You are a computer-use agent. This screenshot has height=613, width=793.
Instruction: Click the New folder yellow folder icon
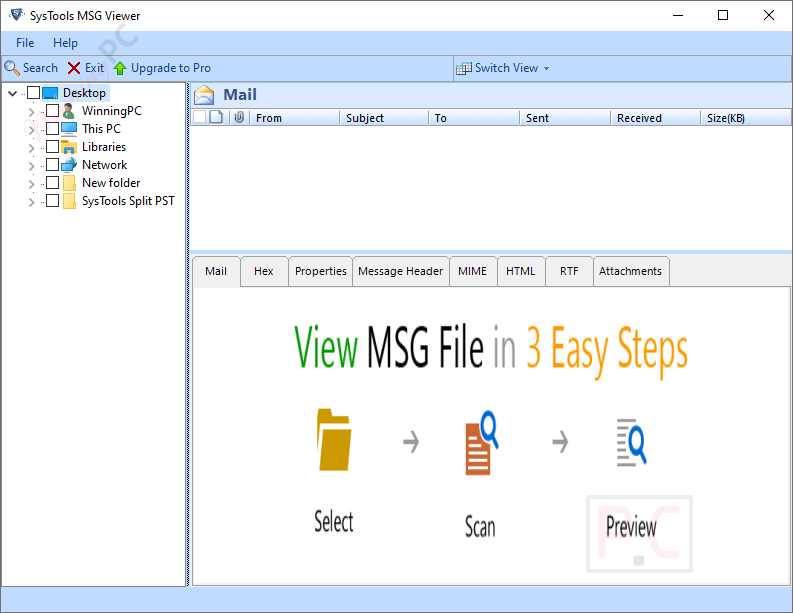(69, 183)
